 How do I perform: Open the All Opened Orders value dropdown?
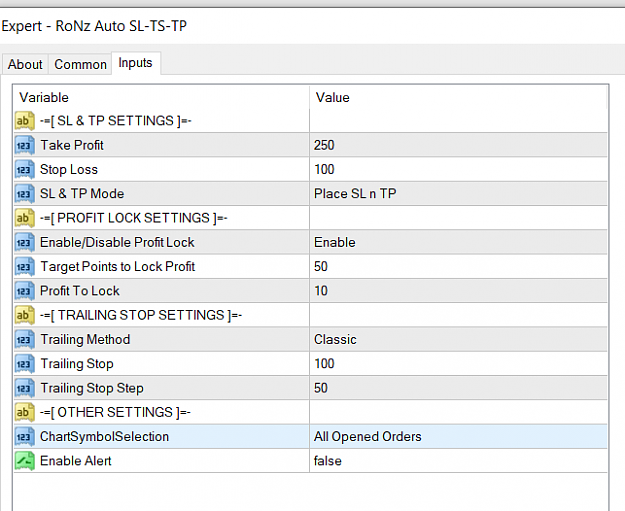tap(458, 436)
